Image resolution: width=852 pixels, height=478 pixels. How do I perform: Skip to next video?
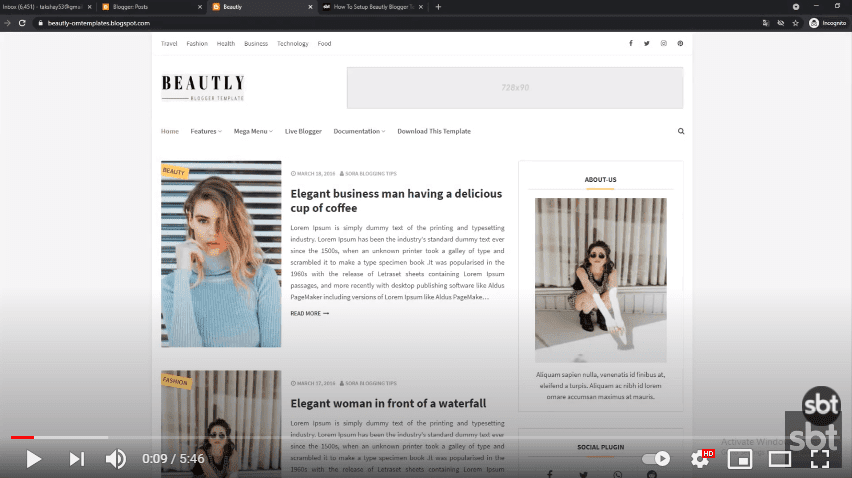[77, 459]
